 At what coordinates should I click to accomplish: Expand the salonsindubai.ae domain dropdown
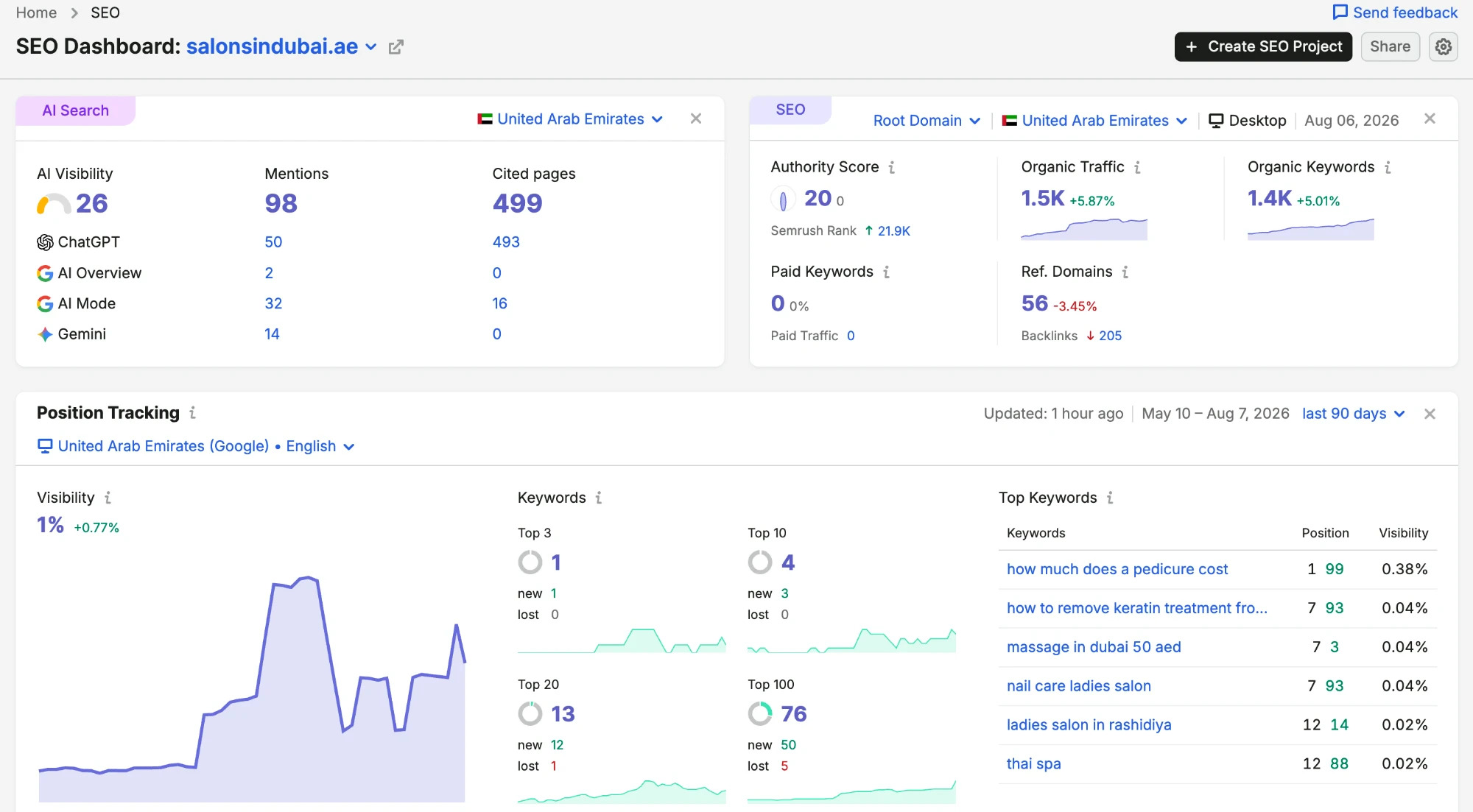372,47
